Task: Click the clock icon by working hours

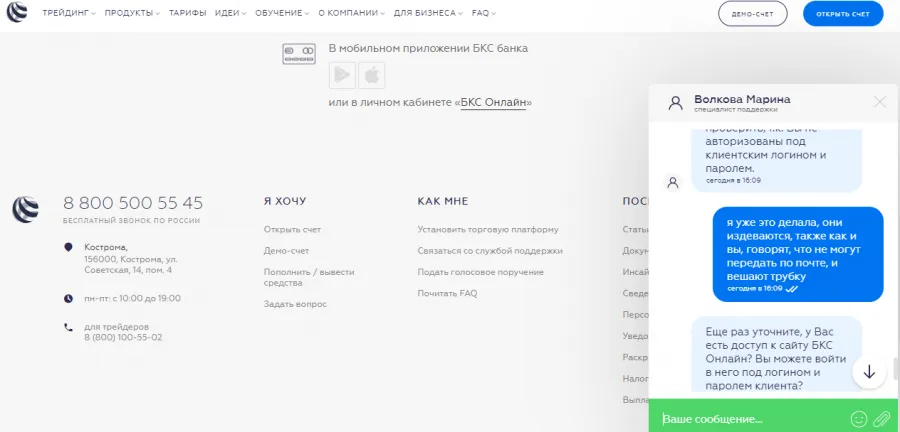Action: point(68,298)
